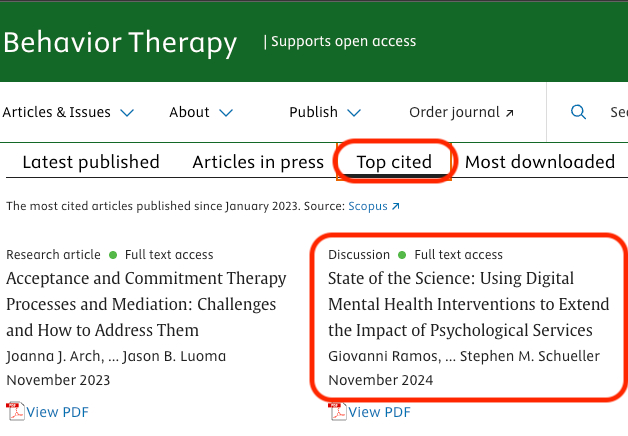Expand the Articles & Issues dropdown
628x436 pixels.
(127, 113)
